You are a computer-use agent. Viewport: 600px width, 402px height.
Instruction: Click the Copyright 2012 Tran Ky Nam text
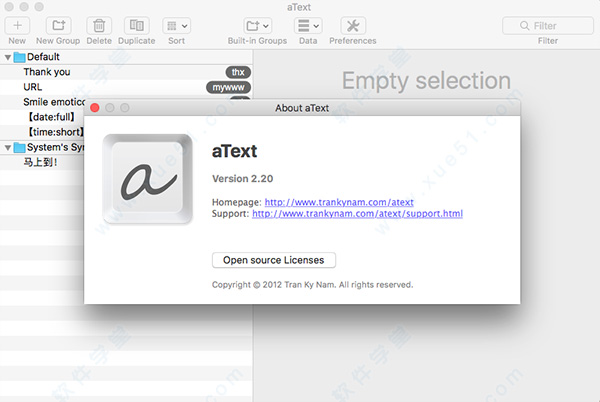(x=313, y=285)
